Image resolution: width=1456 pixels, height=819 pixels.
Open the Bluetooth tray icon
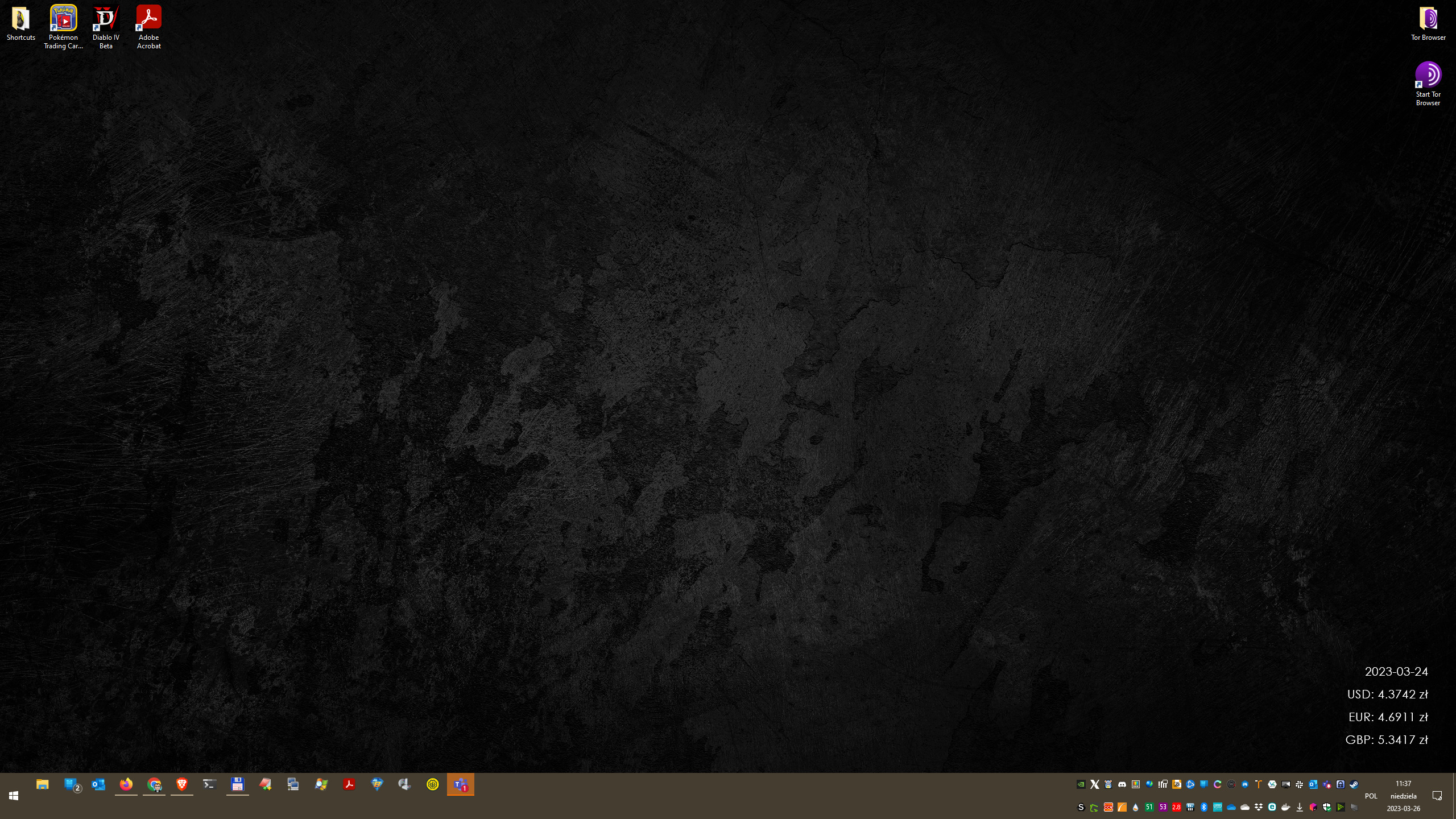point(1204,807)
